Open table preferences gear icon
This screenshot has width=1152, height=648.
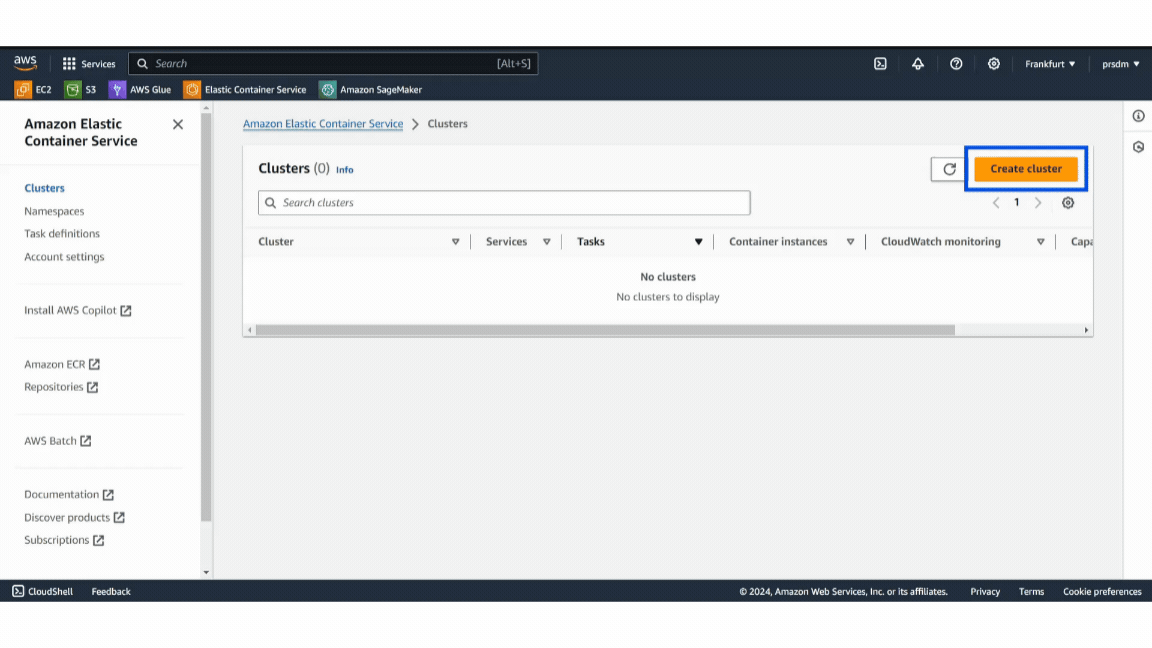click(1068, 203)
